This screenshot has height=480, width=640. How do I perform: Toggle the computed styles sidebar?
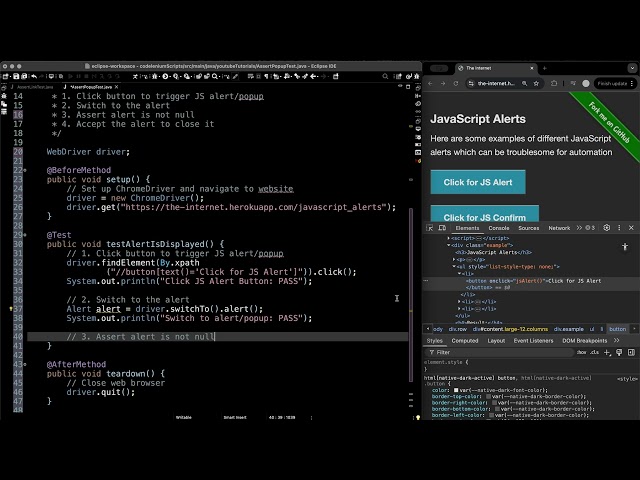(x=631, y=352)
